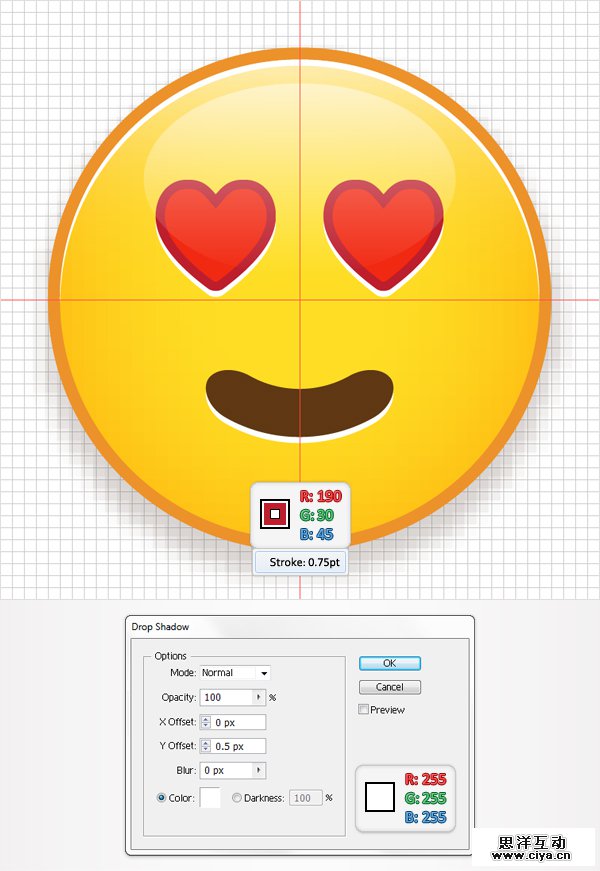Click the Y Offset stepper arrows
This screenshot has width=600, height=871.
205,746
